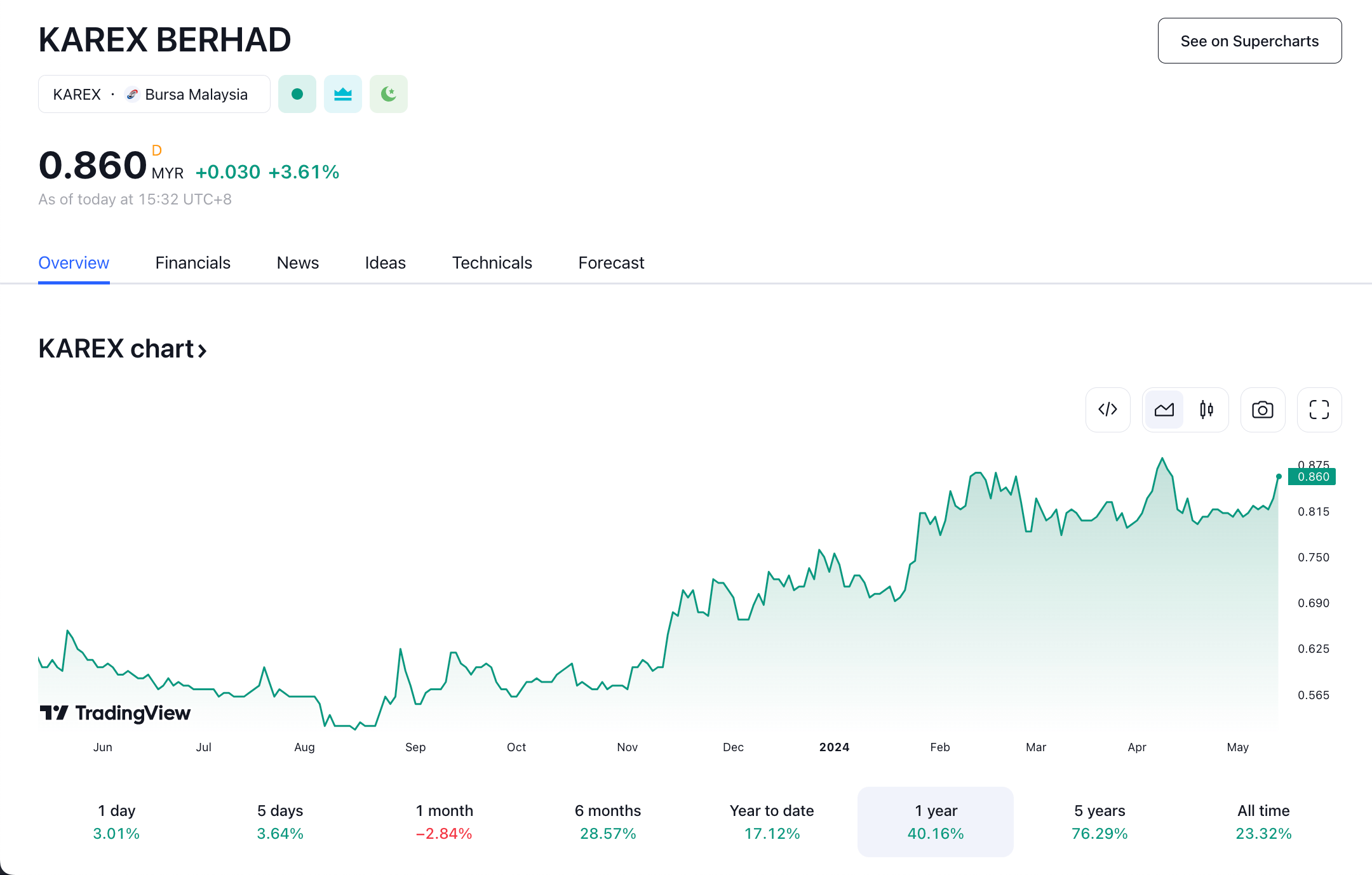Select the 5 years range option
Screen dimensions: 1372x875
pos(1099,822)
